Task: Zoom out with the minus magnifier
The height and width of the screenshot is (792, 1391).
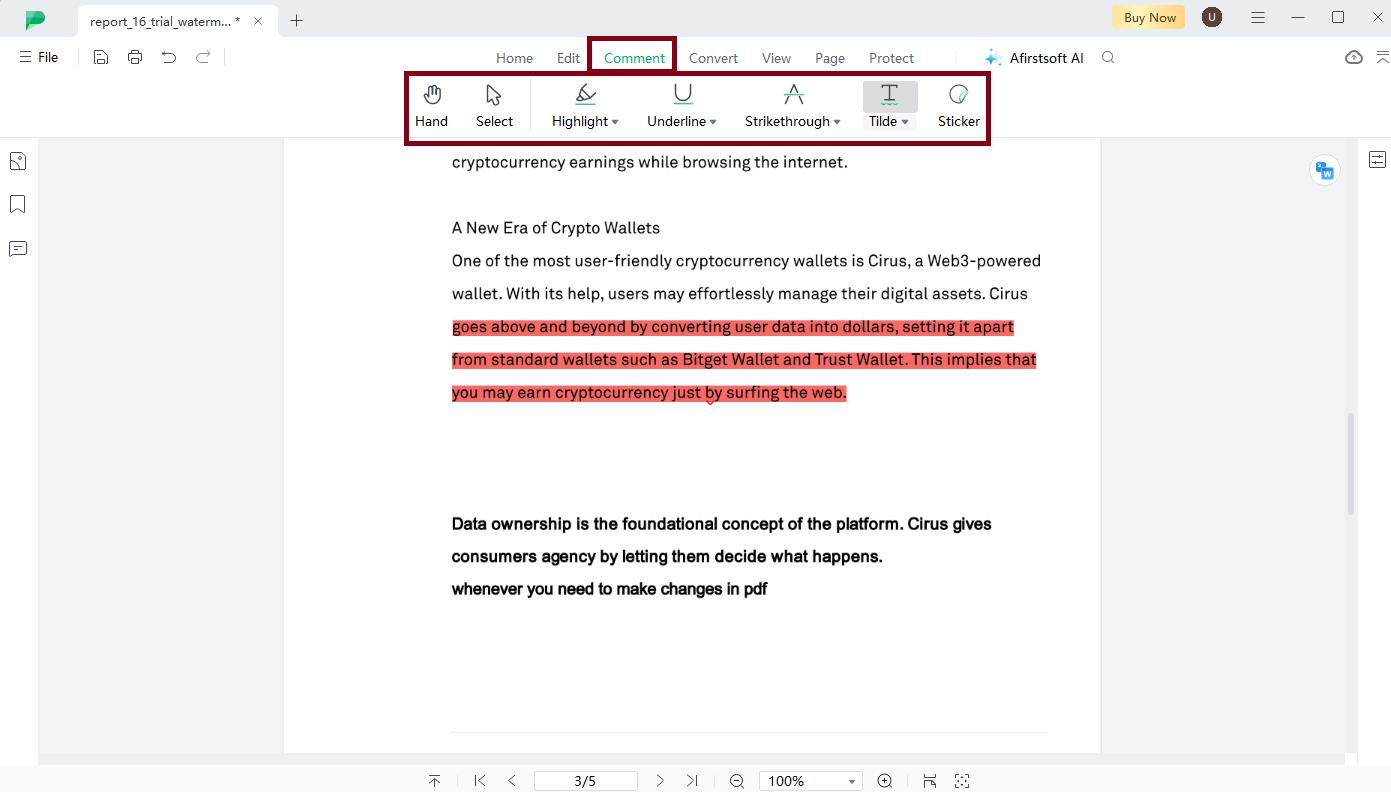Action: (x=737, y=781)
